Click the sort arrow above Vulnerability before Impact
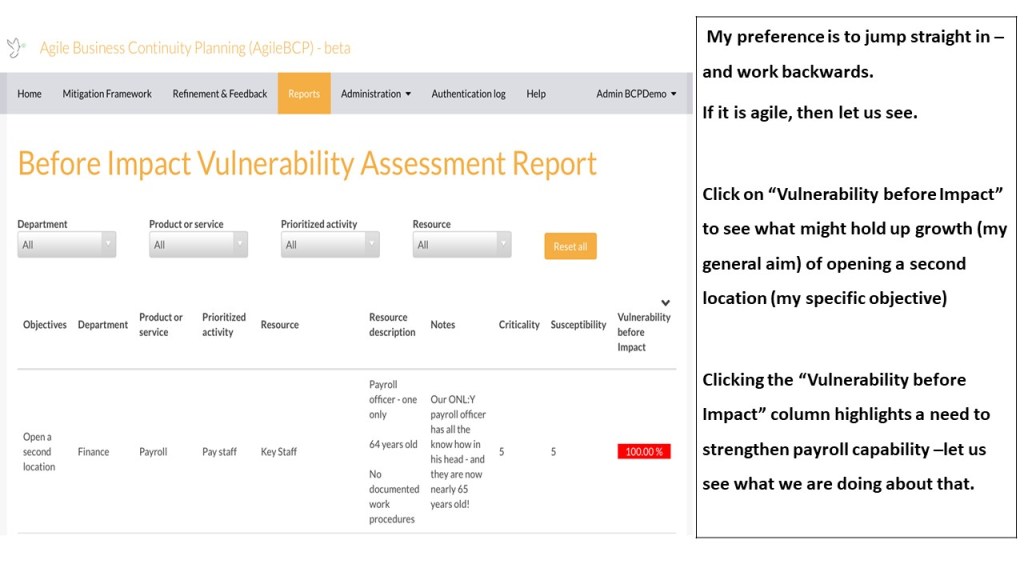The height and width of the screenshot is (576, 1024). pyautogui.click(x=666, y=302)
